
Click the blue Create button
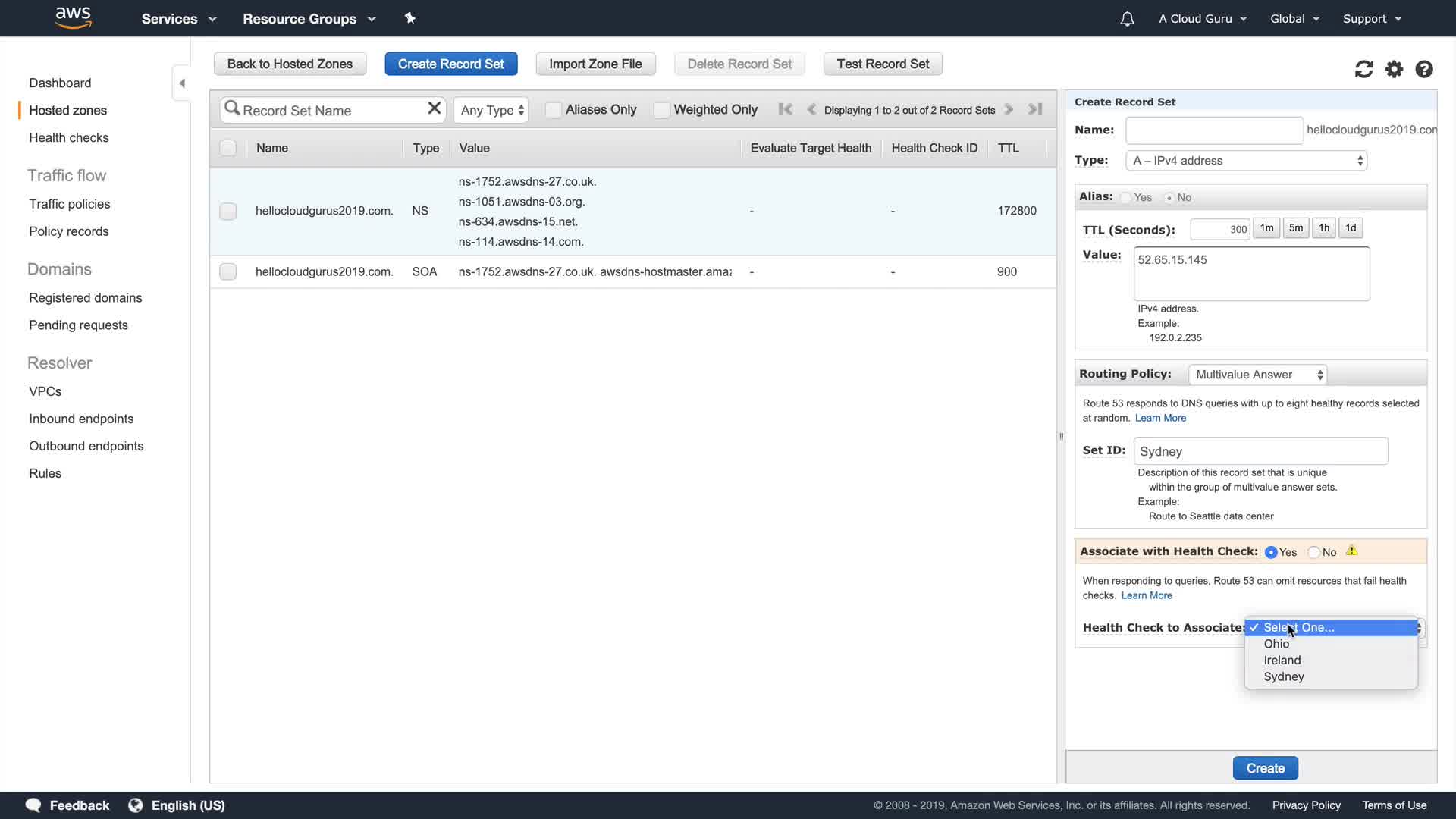coord(1265,768)
